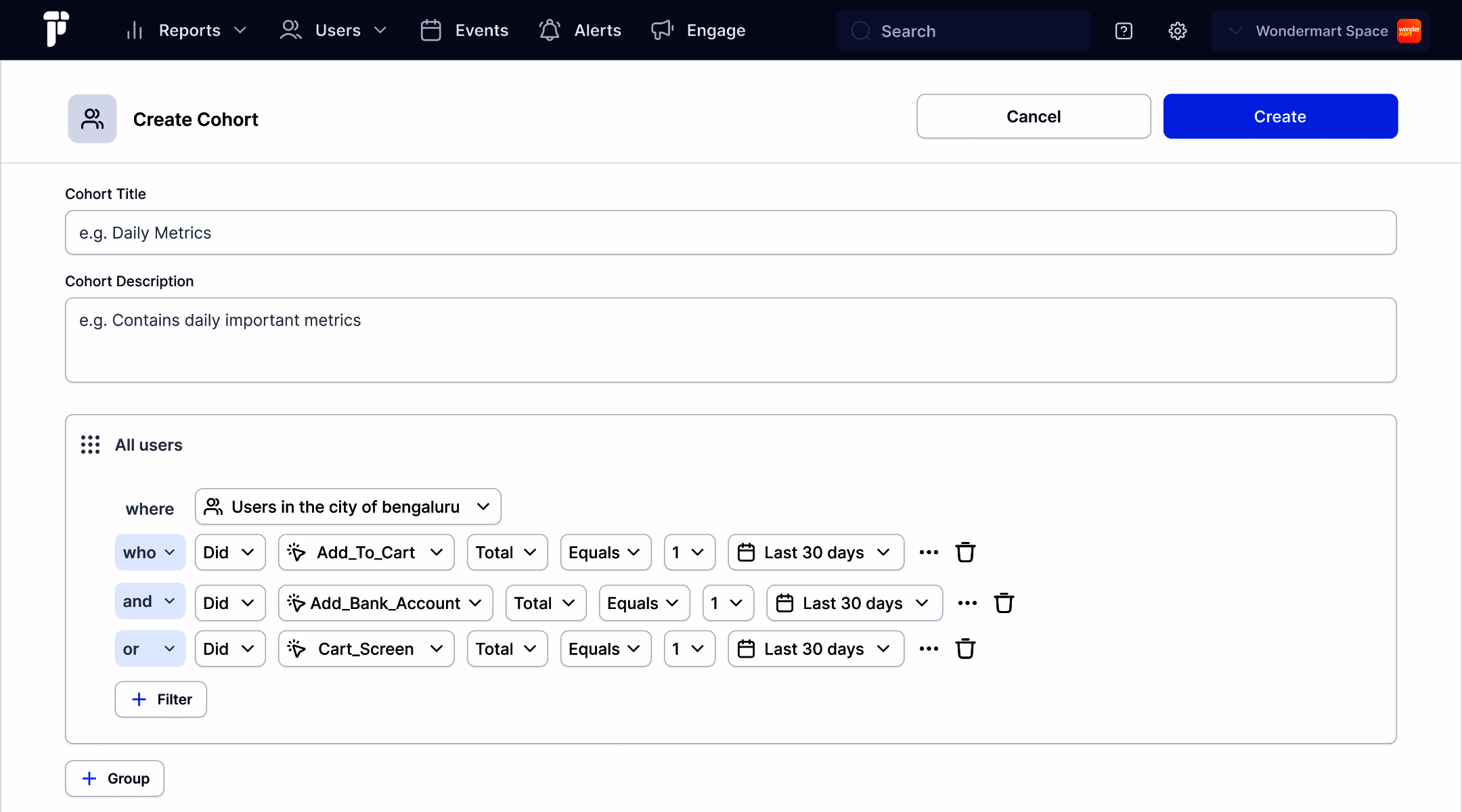
Task: Add a new Filter
Action: tap(161, 699)
